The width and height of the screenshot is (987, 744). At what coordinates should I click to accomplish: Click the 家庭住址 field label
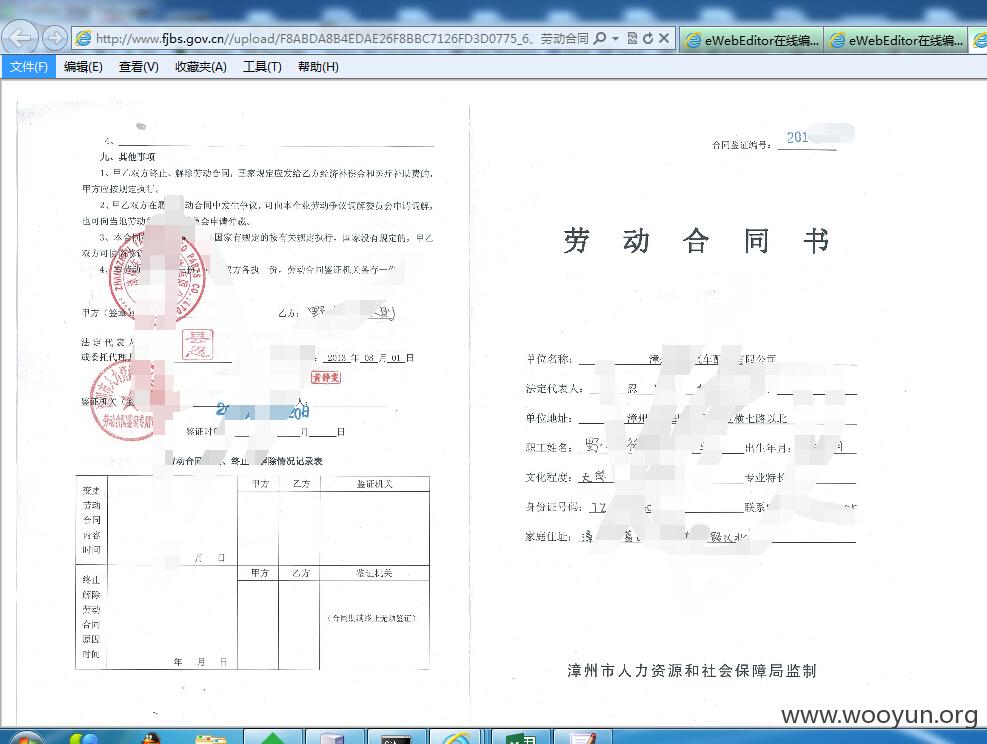click(x=548, y=536)
